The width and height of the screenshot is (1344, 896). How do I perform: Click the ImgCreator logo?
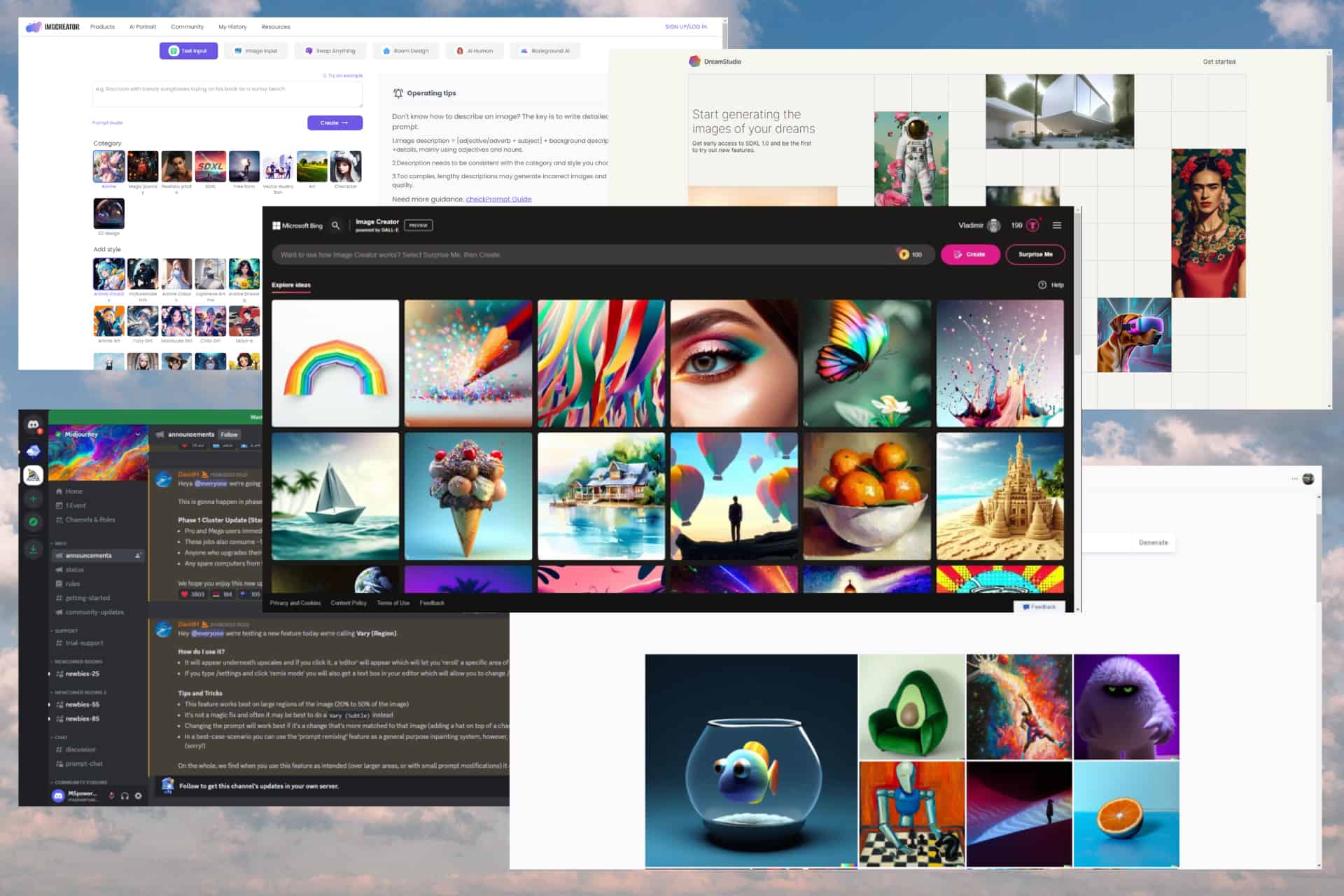(52, 27)
